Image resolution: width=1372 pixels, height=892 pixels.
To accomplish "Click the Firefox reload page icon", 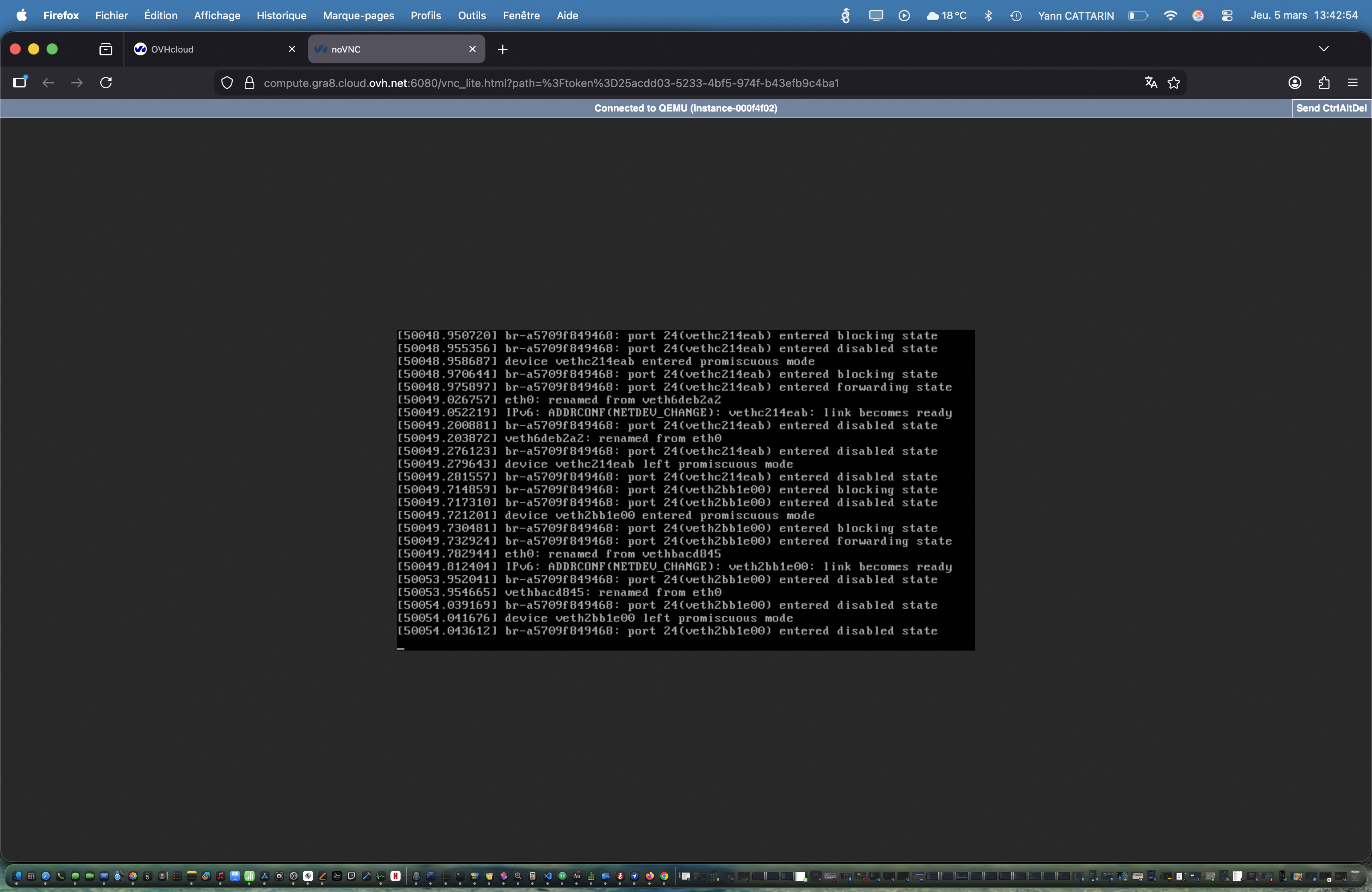I will pyautogui.click(x=106, y=83).
